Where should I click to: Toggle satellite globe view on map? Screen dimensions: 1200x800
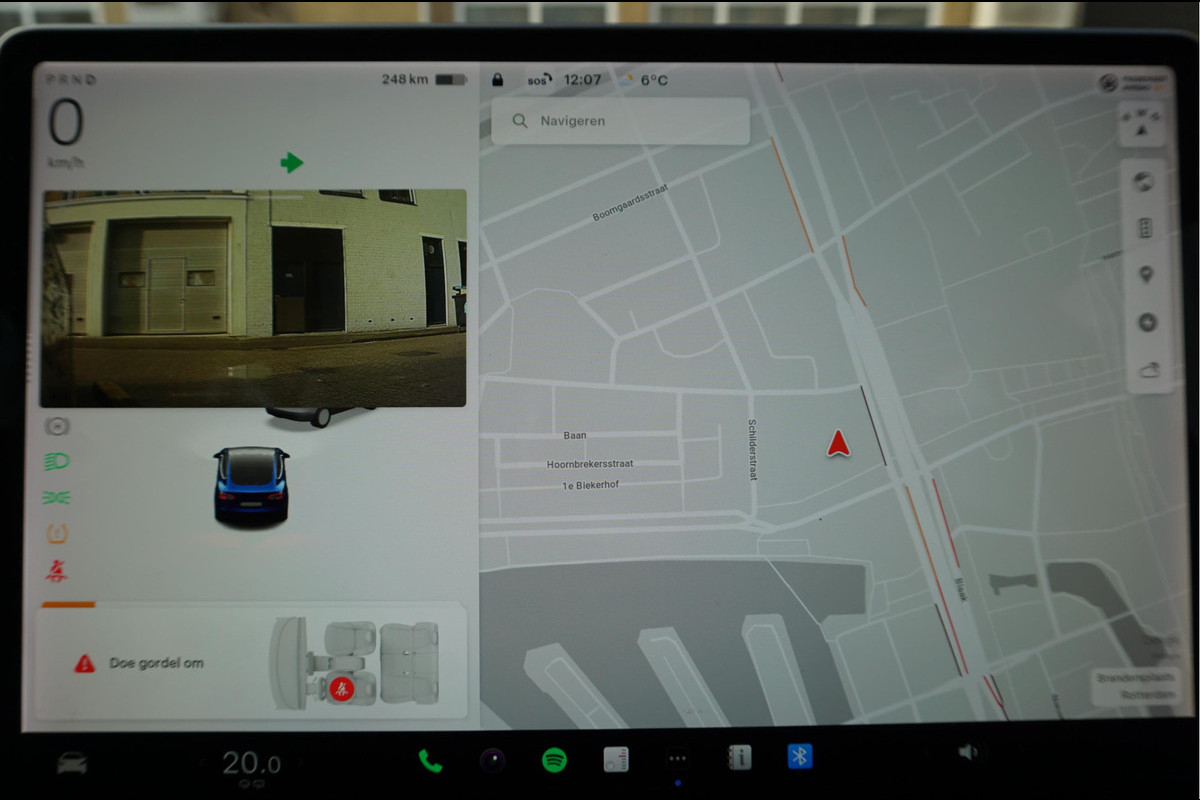[1146, 181]
